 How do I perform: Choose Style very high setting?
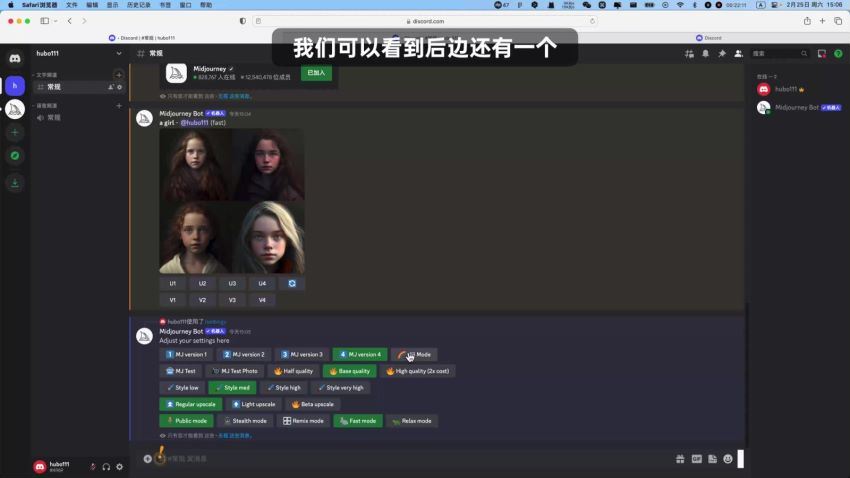click(x=340, y=388)
